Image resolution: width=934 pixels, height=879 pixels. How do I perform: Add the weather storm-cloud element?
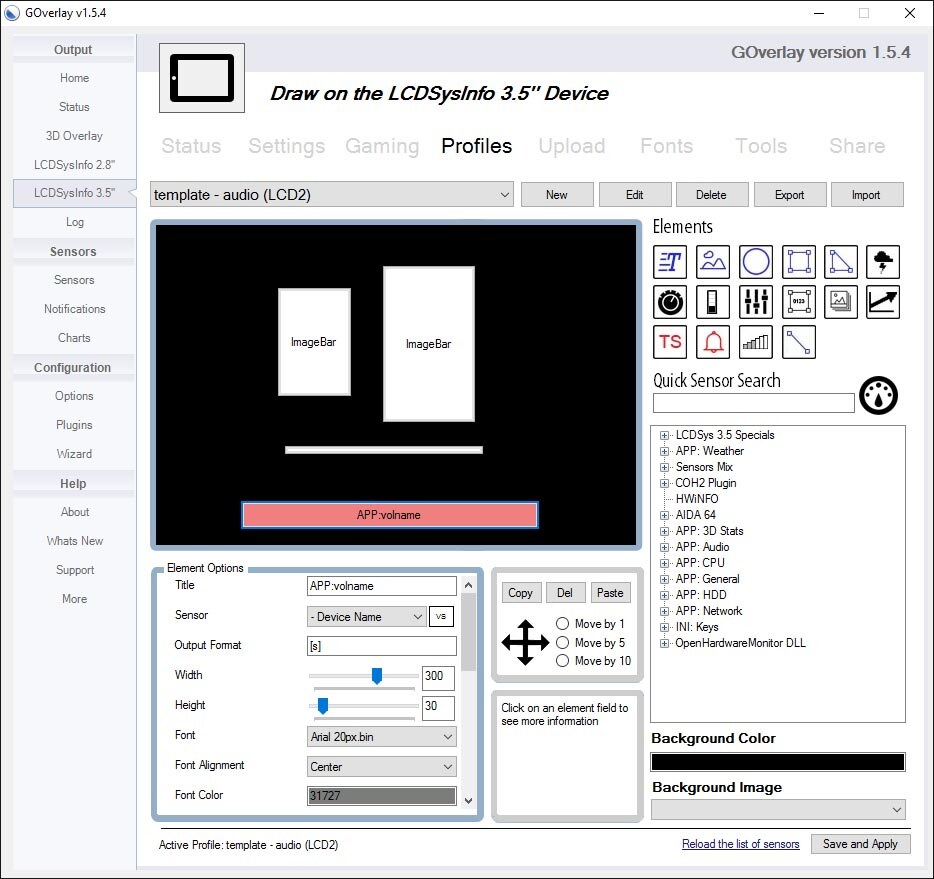tap(883, 262)
